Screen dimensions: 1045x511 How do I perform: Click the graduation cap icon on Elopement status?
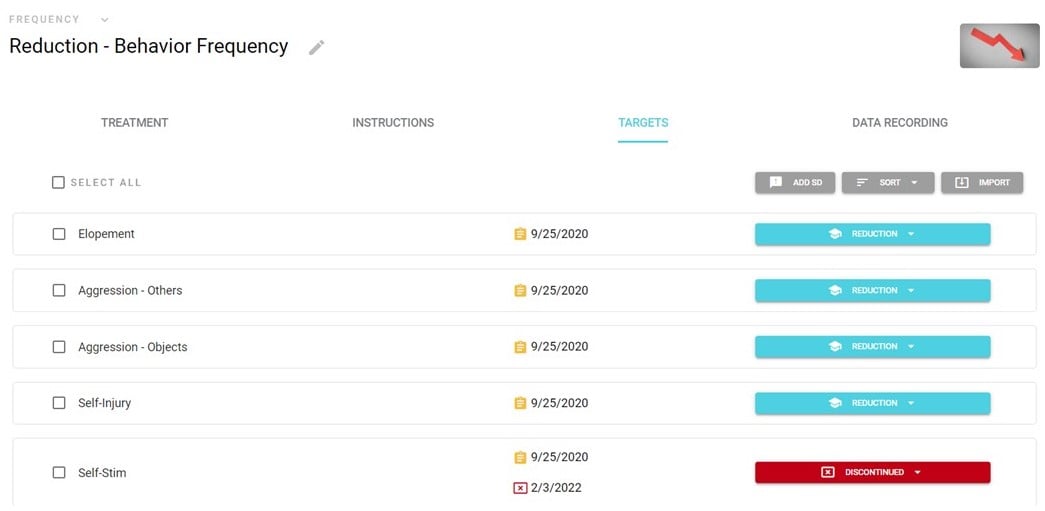pyautogui.click(x=835, y=234)
